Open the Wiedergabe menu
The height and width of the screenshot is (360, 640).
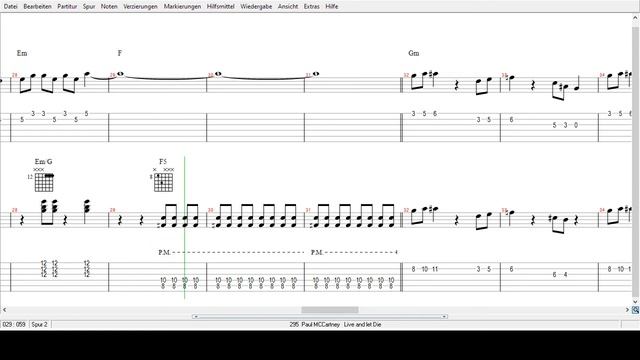coord(256,7)
